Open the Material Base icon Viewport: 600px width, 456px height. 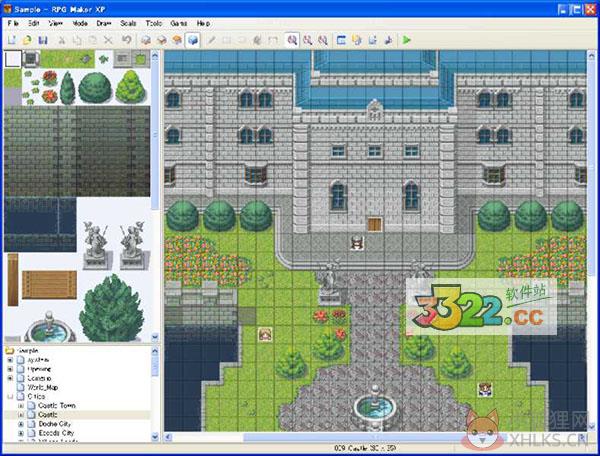click(x=357, y=40)
